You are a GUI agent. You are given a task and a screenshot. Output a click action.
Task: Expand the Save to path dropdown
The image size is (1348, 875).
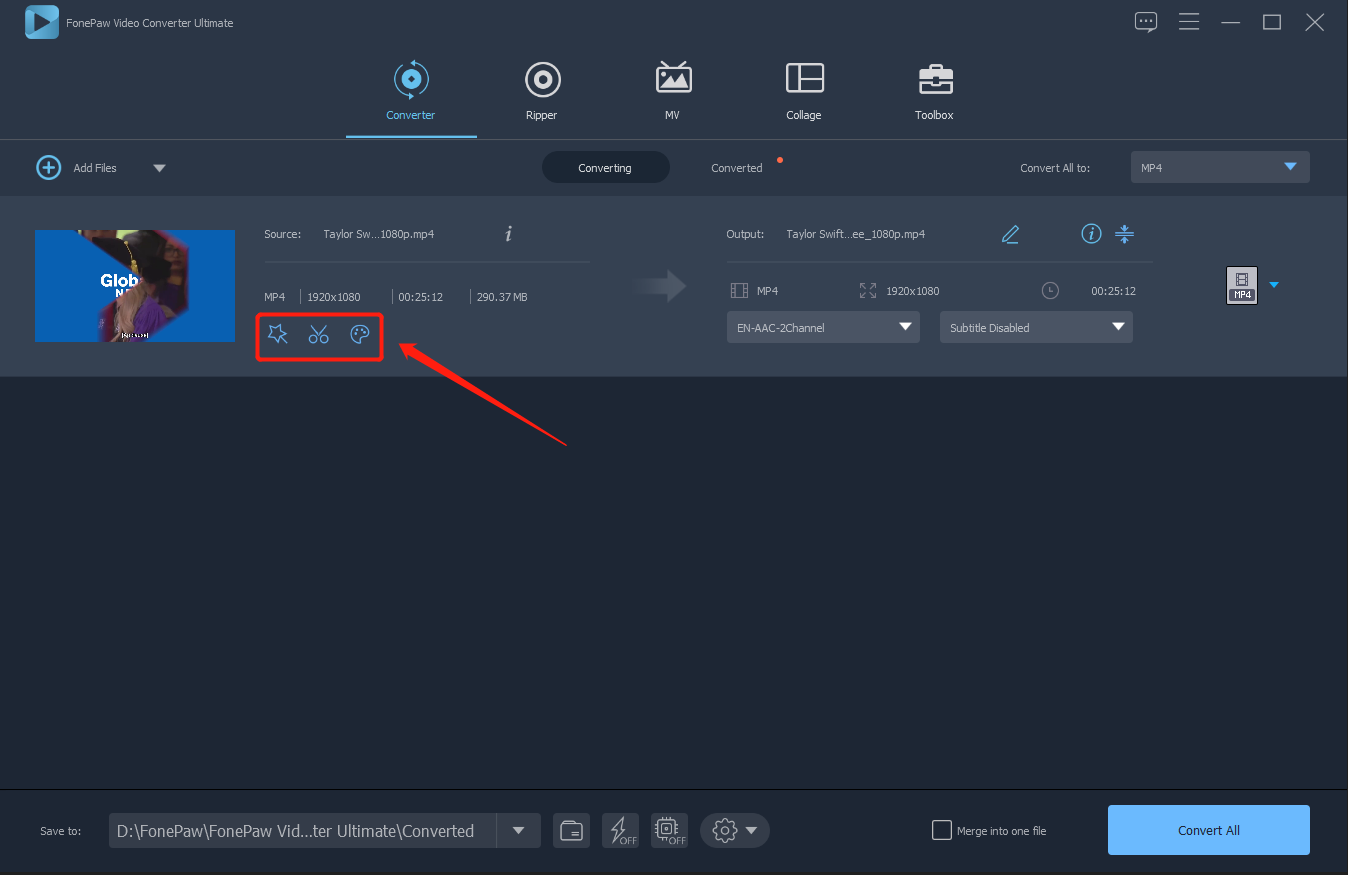[x=519, y=830]
